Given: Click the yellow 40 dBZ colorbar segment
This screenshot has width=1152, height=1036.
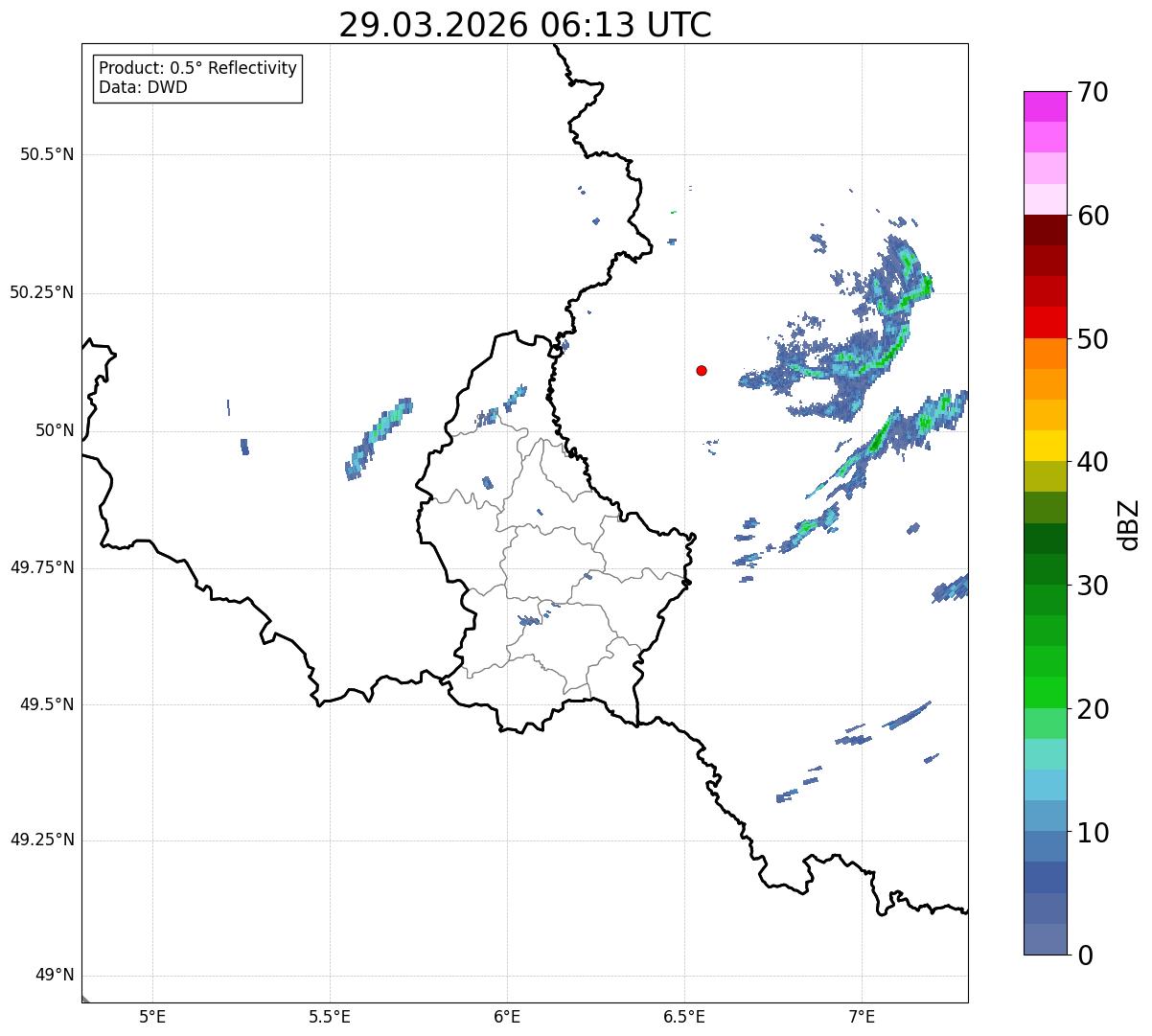Looking at the screenshot, I should pos(1039,446).
